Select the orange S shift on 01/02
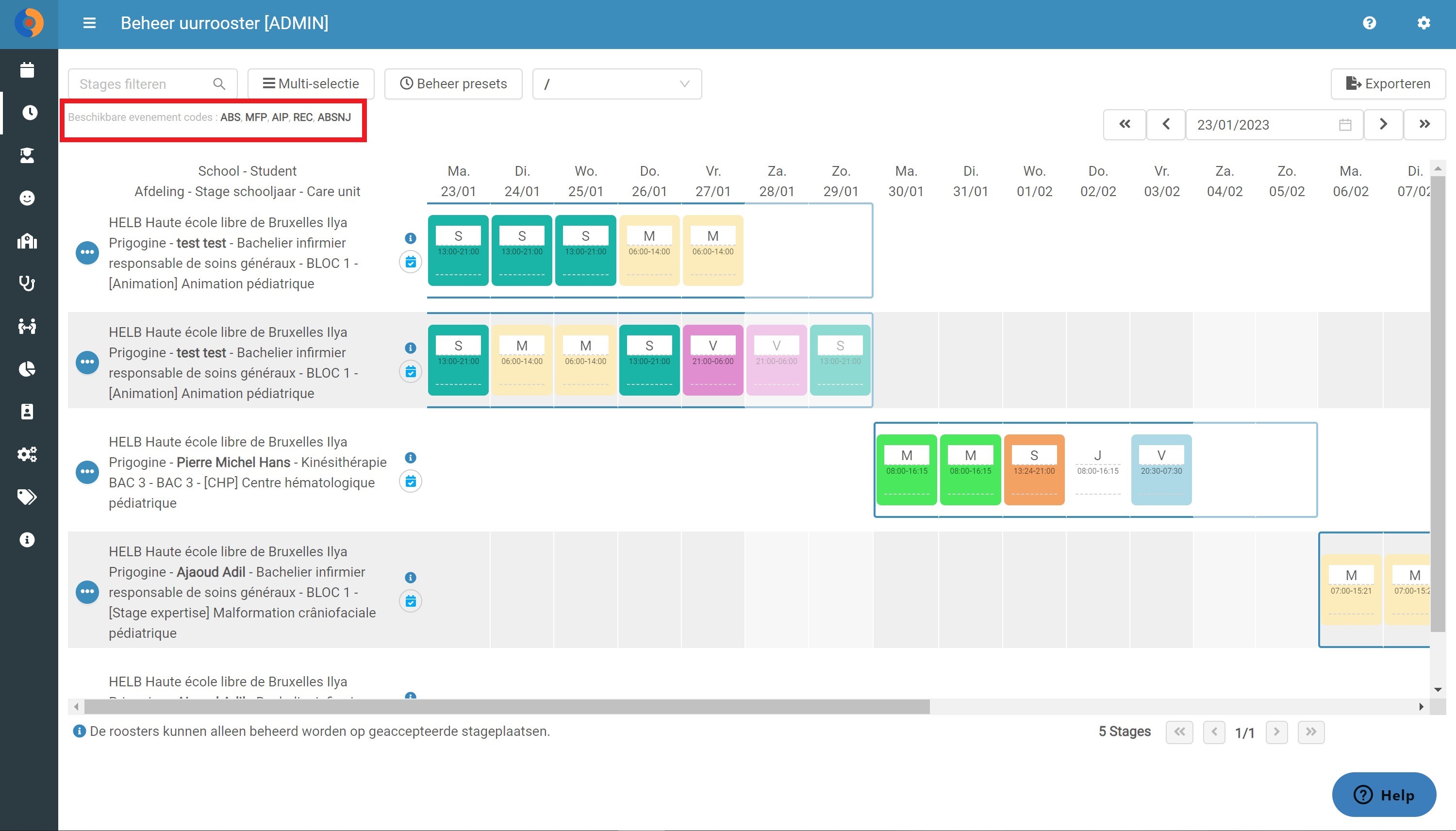The width and height of the screenshot is (1456, 831). tap(1034, 470)
